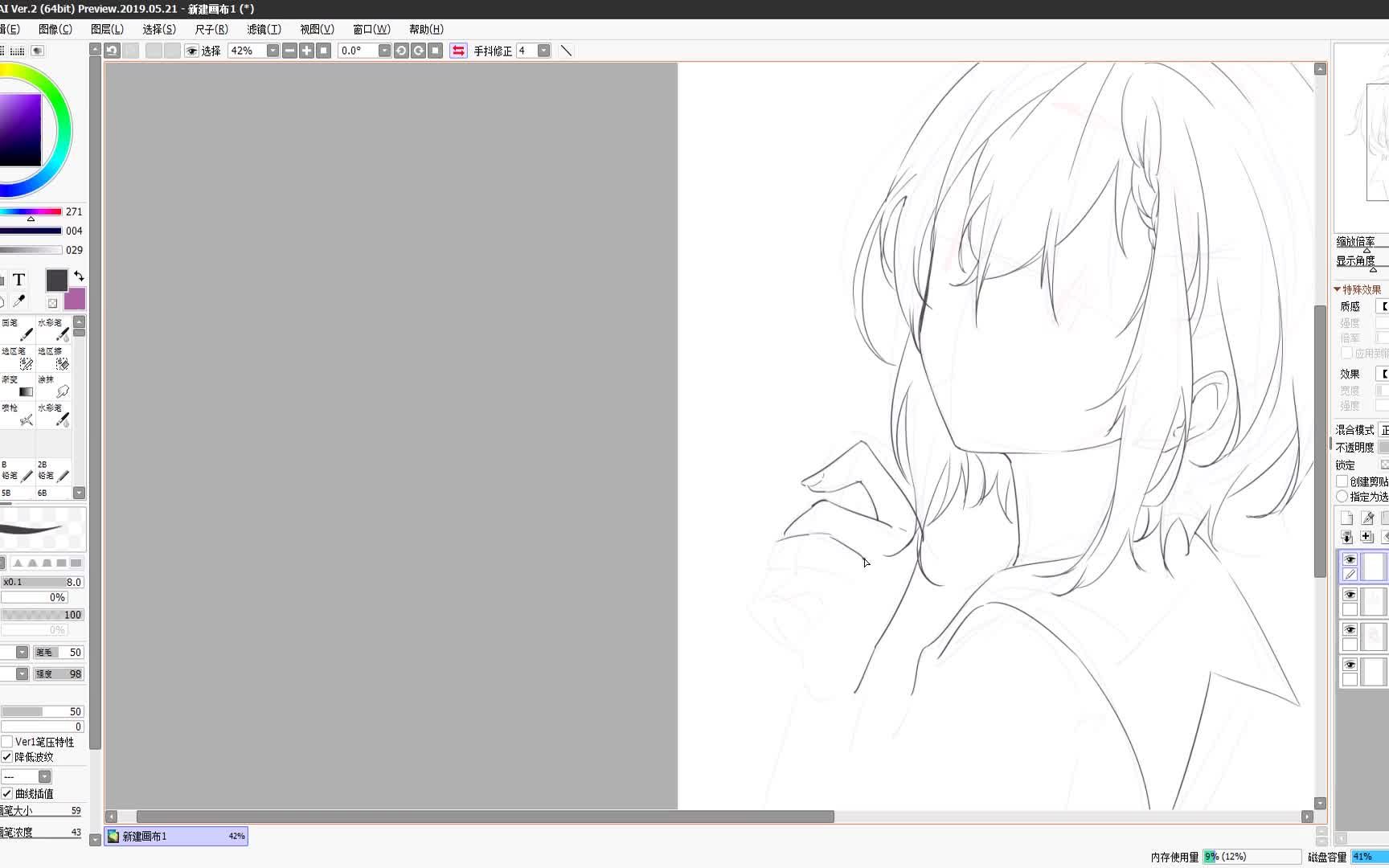Image resolution: width=1389 pixels, height=868 pixels.
Task: Swap foreground and background colors
Action: point(79,276)
